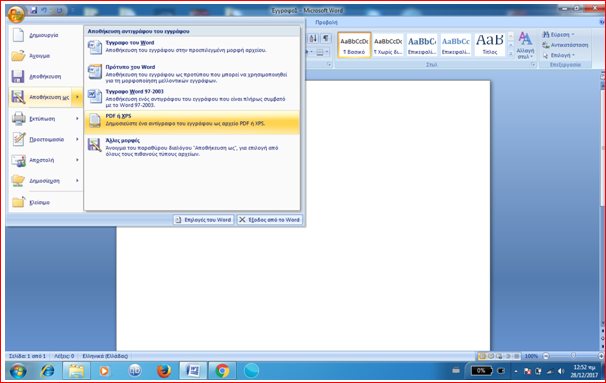Expand the Αποθήκευση ως submenu arrow
The width and height of the screenshot is (606, 383).
click(x=77, y=97)
